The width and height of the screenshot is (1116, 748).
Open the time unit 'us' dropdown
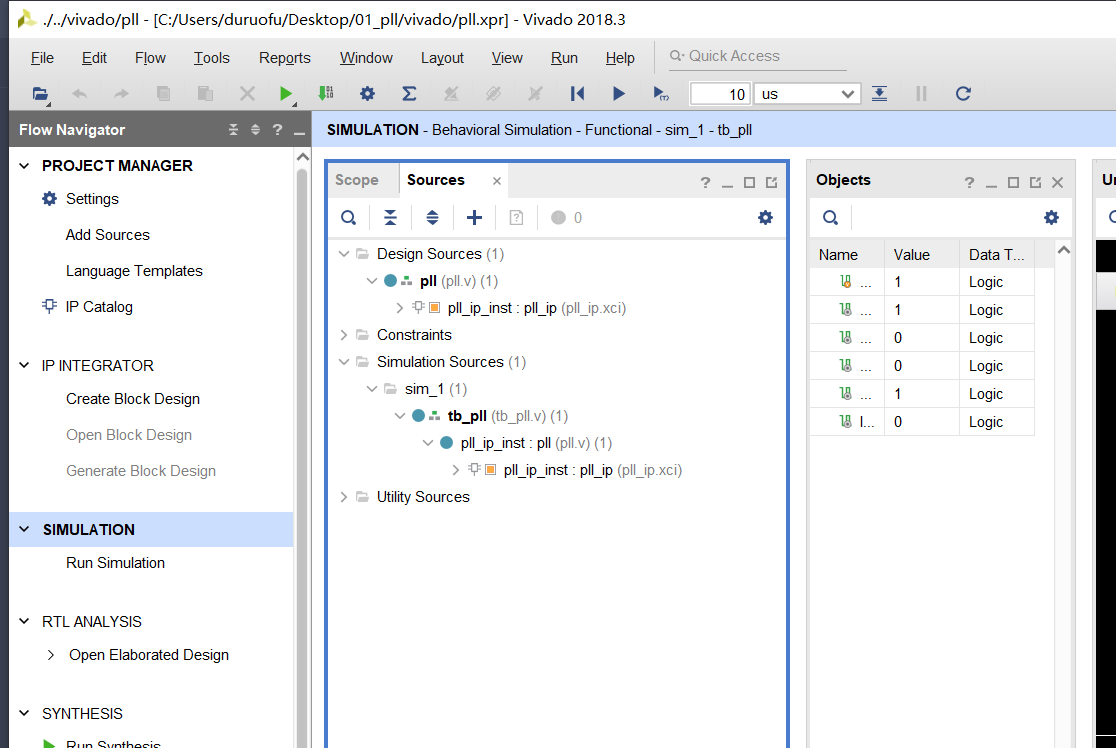pyautogui.click(x=806, y=94)
